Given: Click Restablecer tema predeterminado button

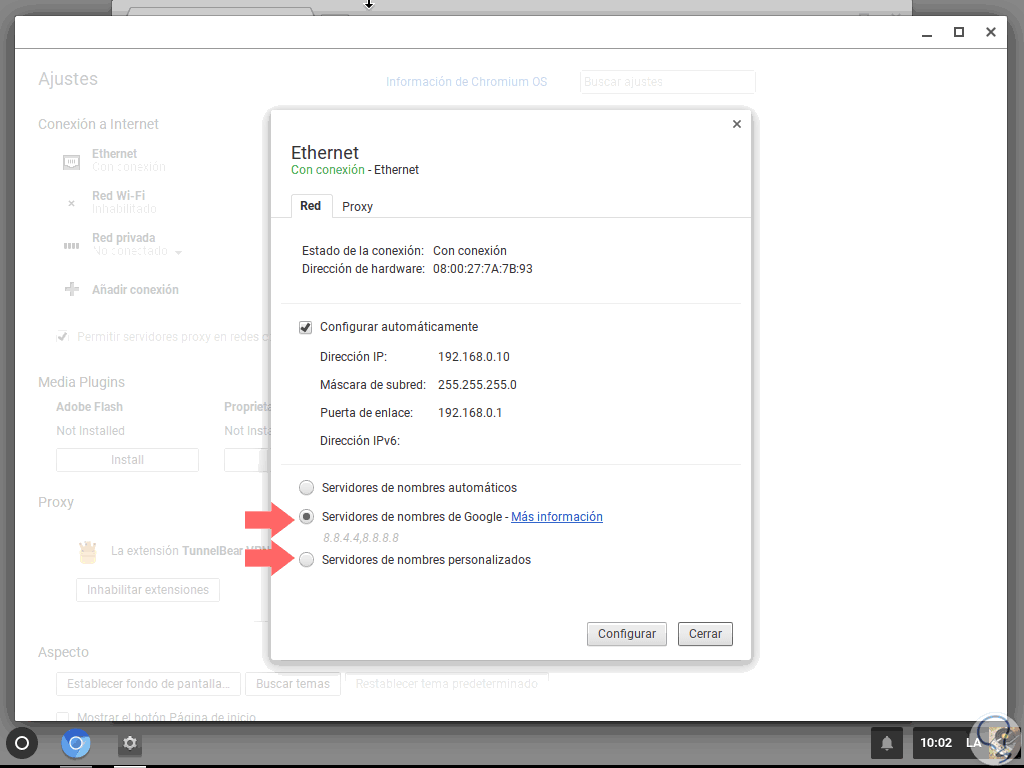Looking at the screenshot, I should (447, 684).
